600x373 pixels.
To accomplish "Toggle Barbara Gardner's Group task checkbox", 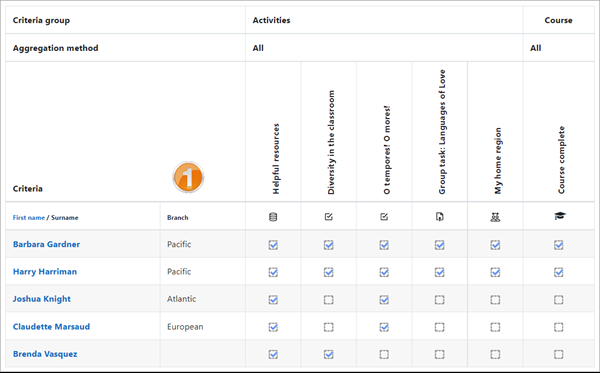I will coord(440,245).
